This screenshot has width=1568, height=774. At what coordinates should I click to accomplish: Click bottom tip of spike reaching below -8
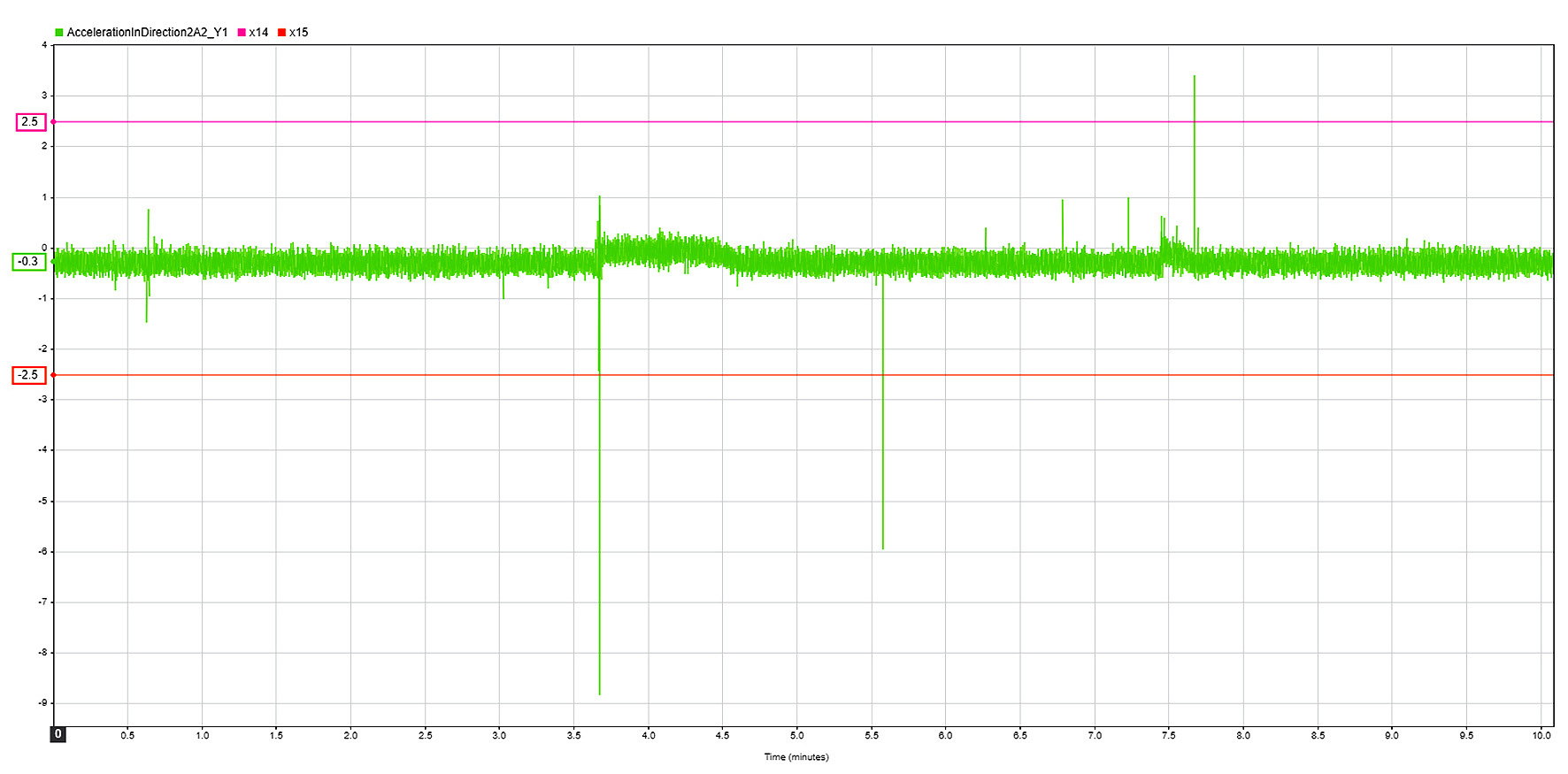[x=599, y=694]
